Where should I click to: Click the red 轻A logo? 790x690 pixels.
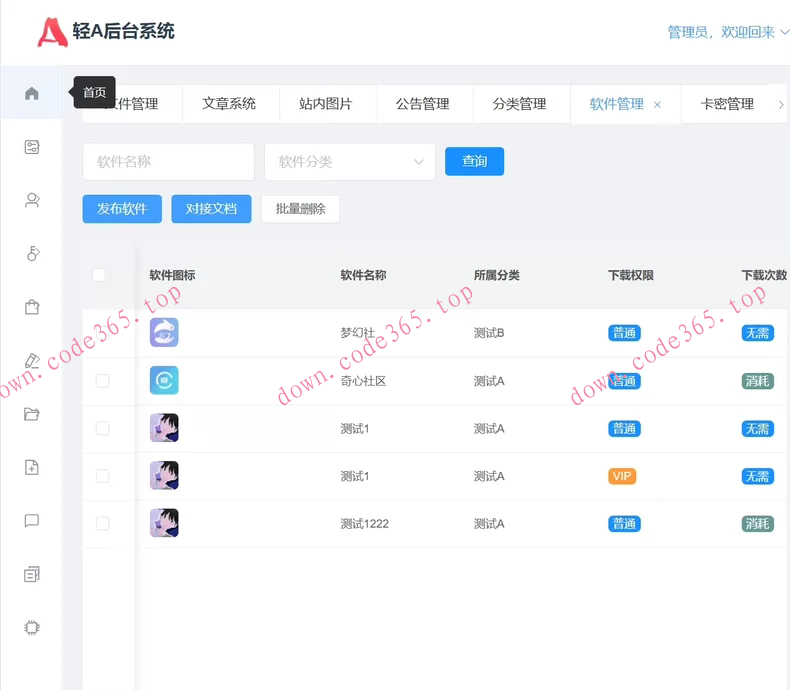[x=52, y=32]
